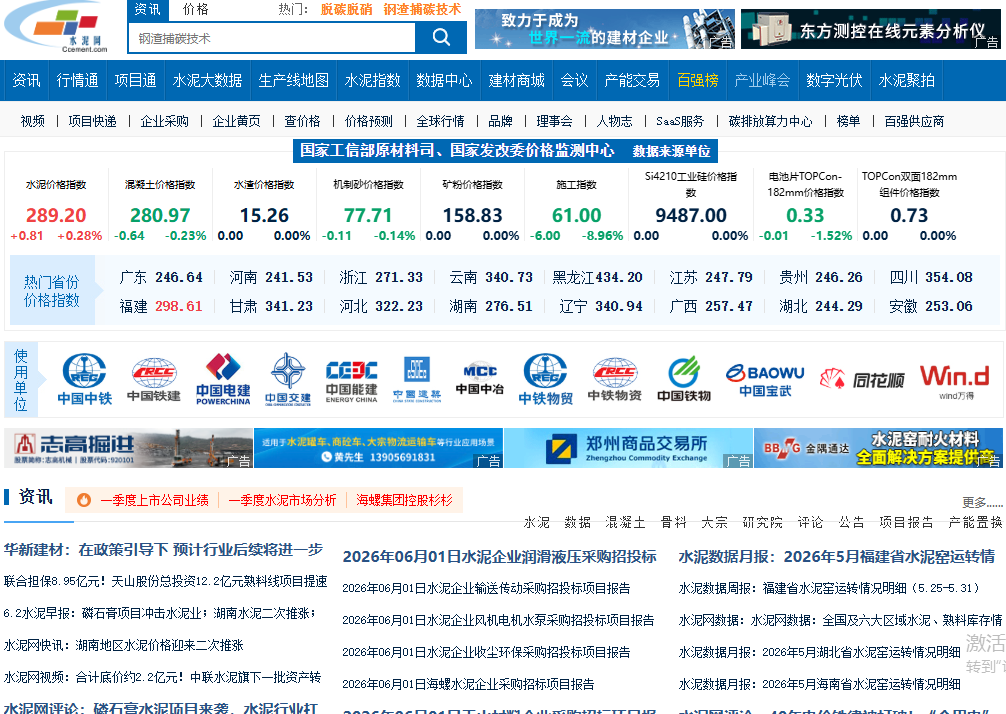This screenshot has height=714, width=1006.
Task: Open the 中铁物贸 company logo
Action: (545, 379)
